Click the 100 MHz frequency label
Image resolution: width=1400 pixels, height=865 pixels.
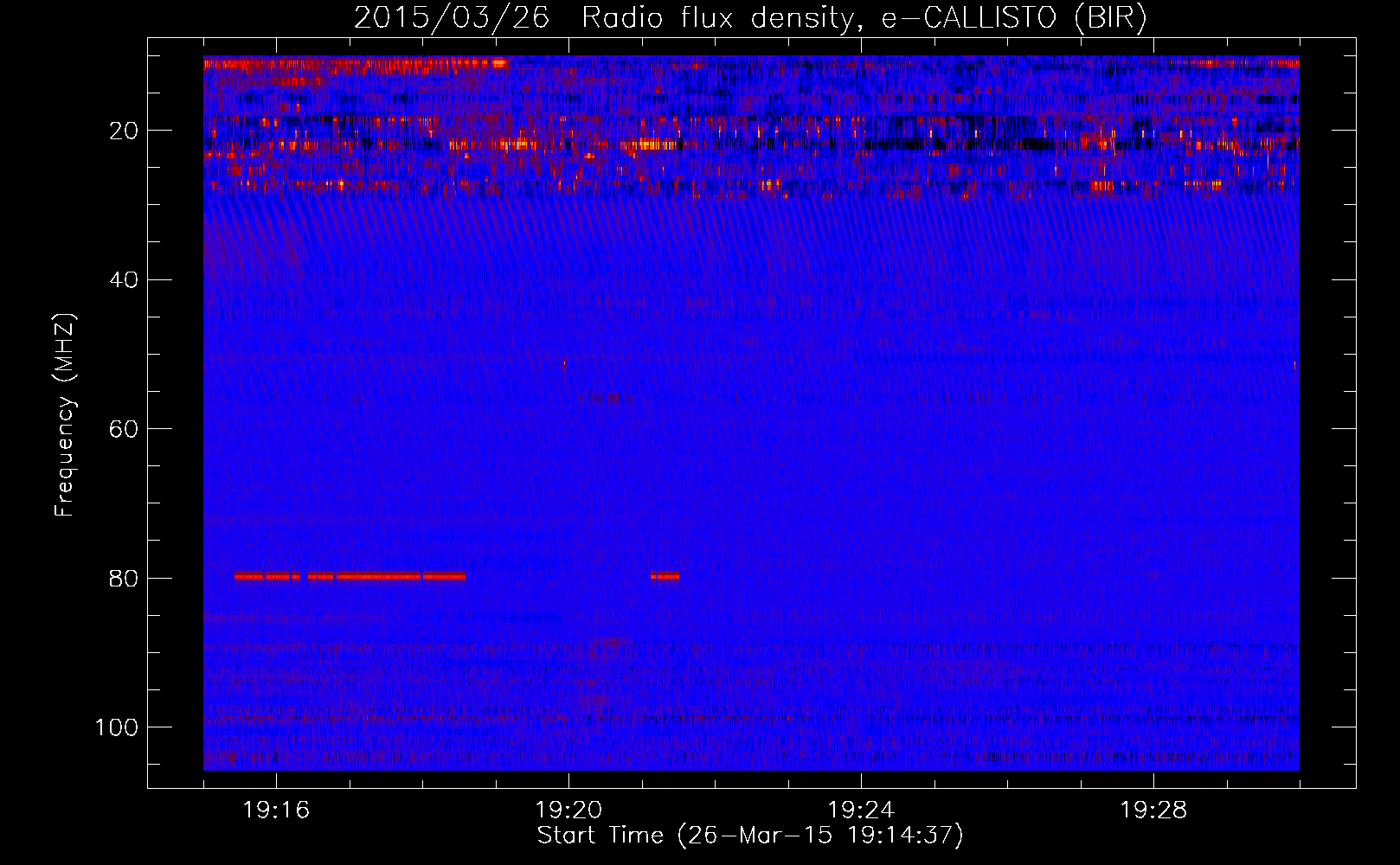pos(117,727)
